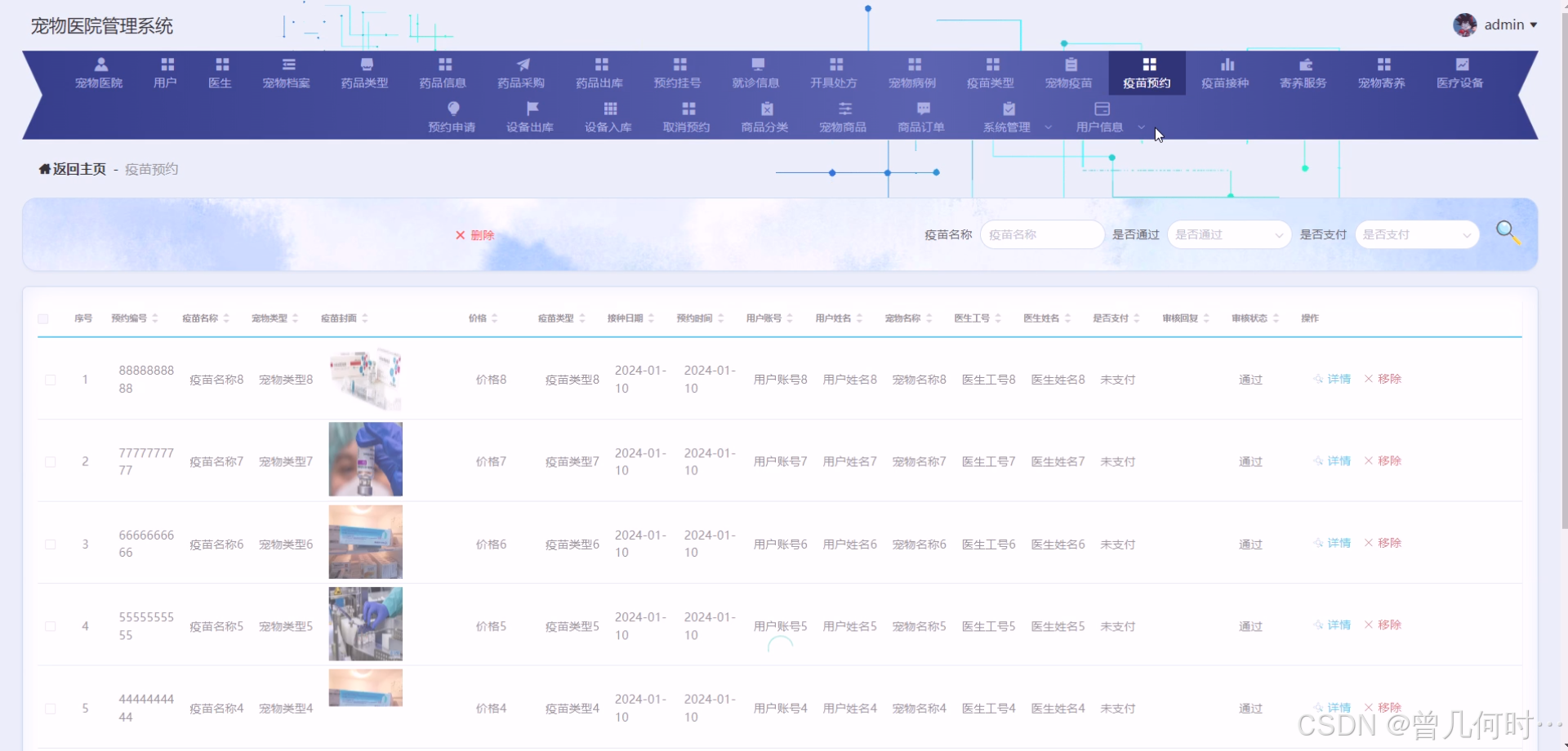Open 取消预约 navigation item

coord(687,118)
